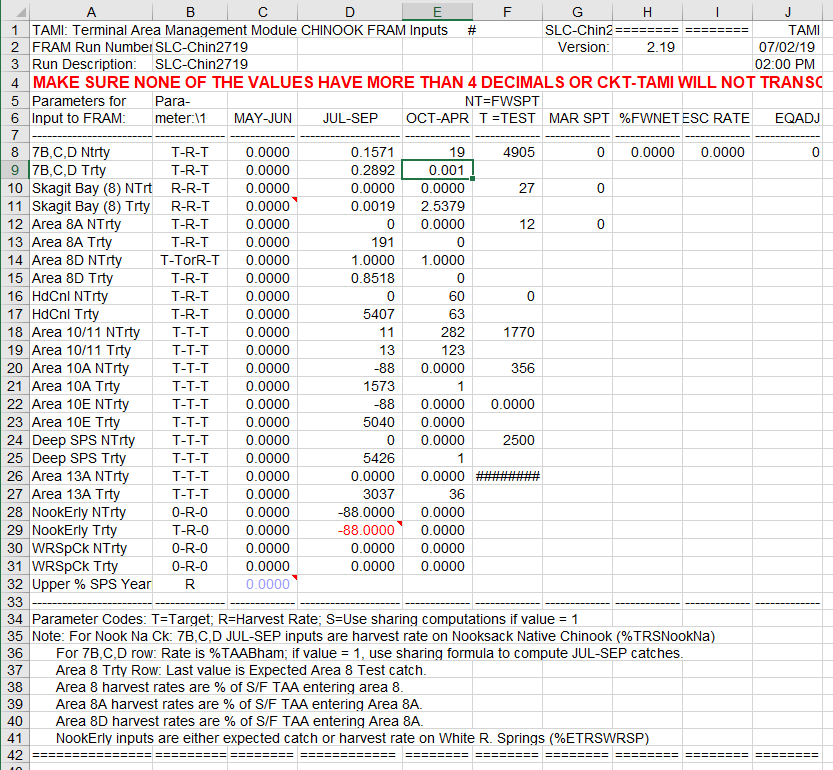Viewport: 833px width, 770px height.
Task: Click 'Skagit Bay (8) Trty' label
Action: click(x=91, y=206)
